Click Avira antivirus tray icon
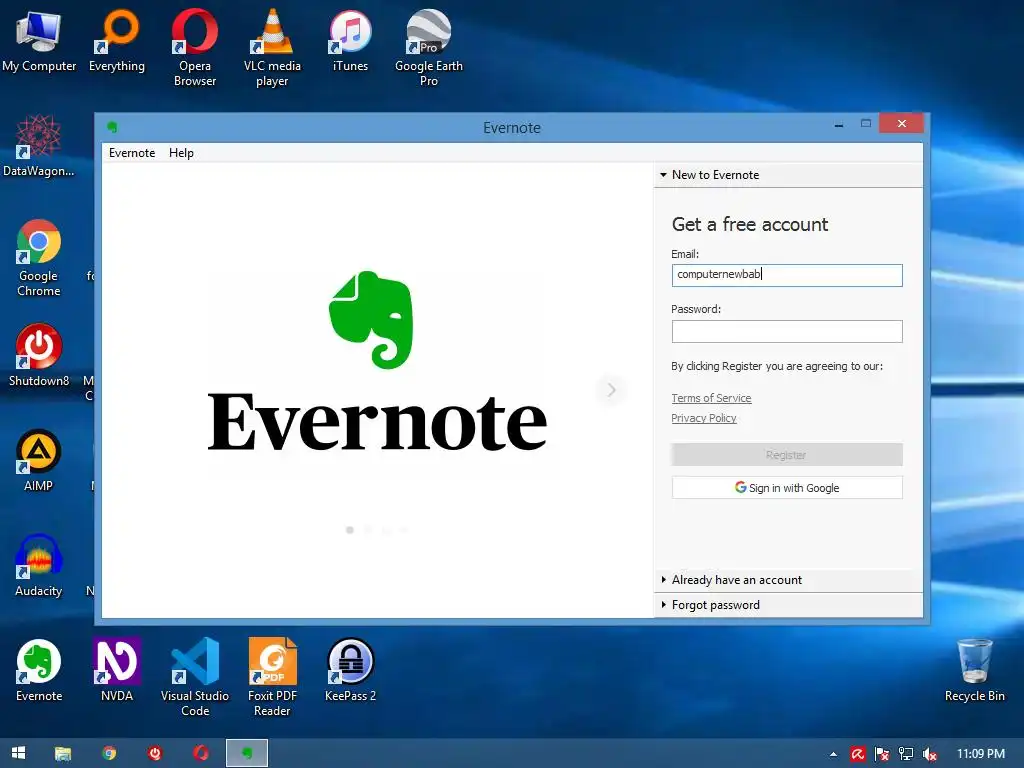This screenshot has height=768, width=1024. [857, 754]
